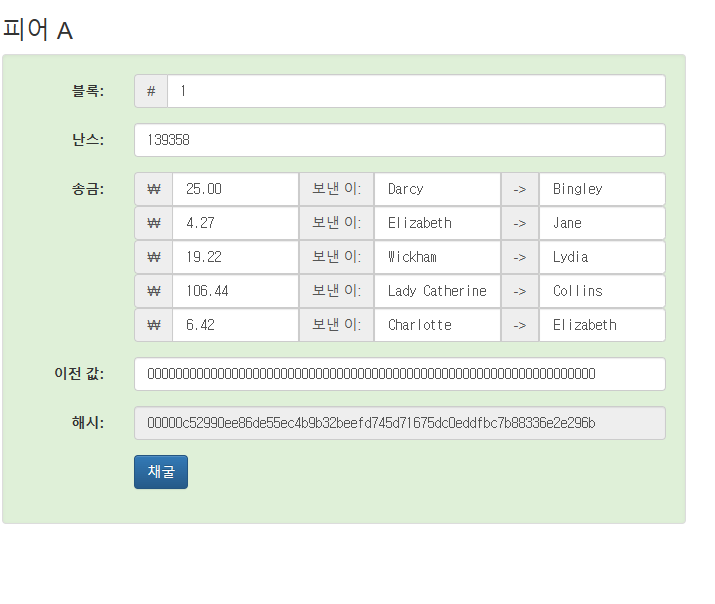715x604 pixels.
Task: Click the 피어 A heading
Action: click(x=38, y=30)
